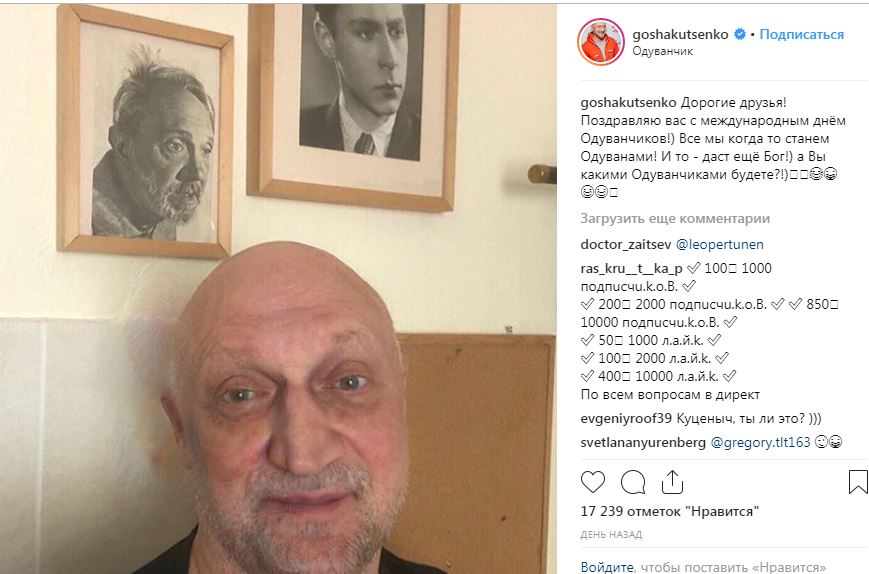The image size is (869, 574).
Task: Like the post with the heart icon
Action: 592,482
